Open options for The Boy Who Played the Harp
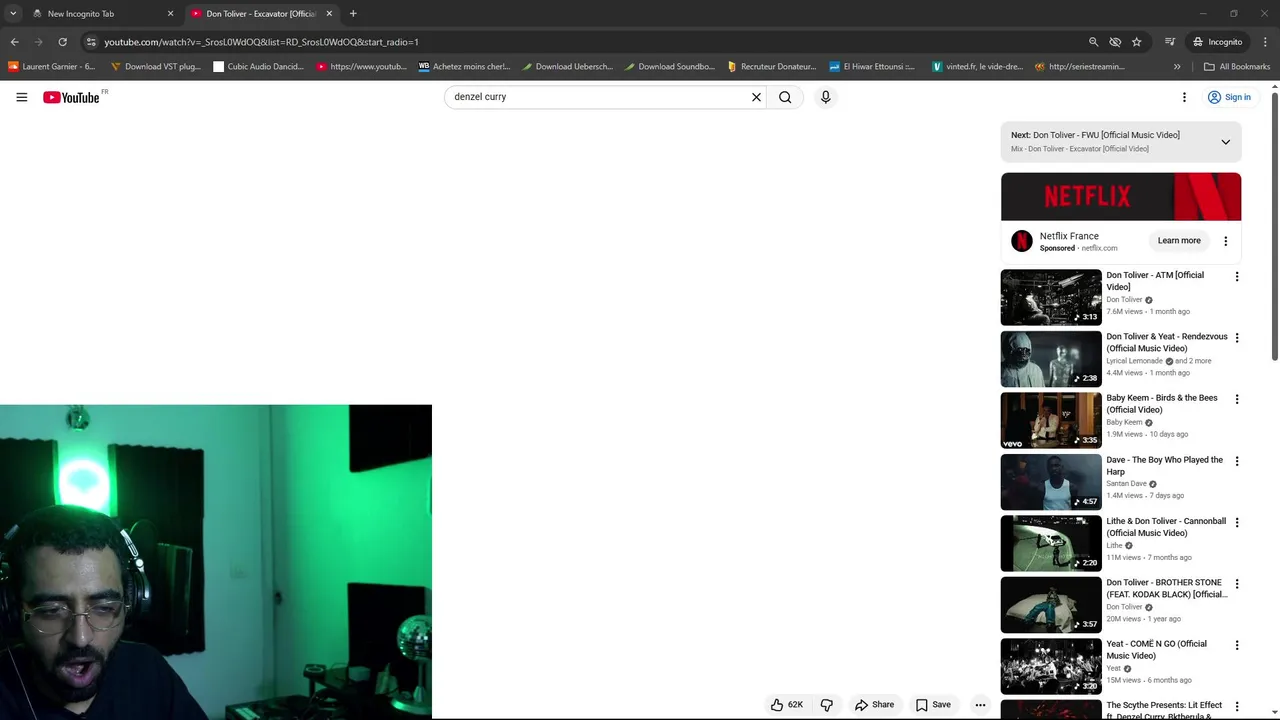The image size is (1280, 720). point(1236,461)
